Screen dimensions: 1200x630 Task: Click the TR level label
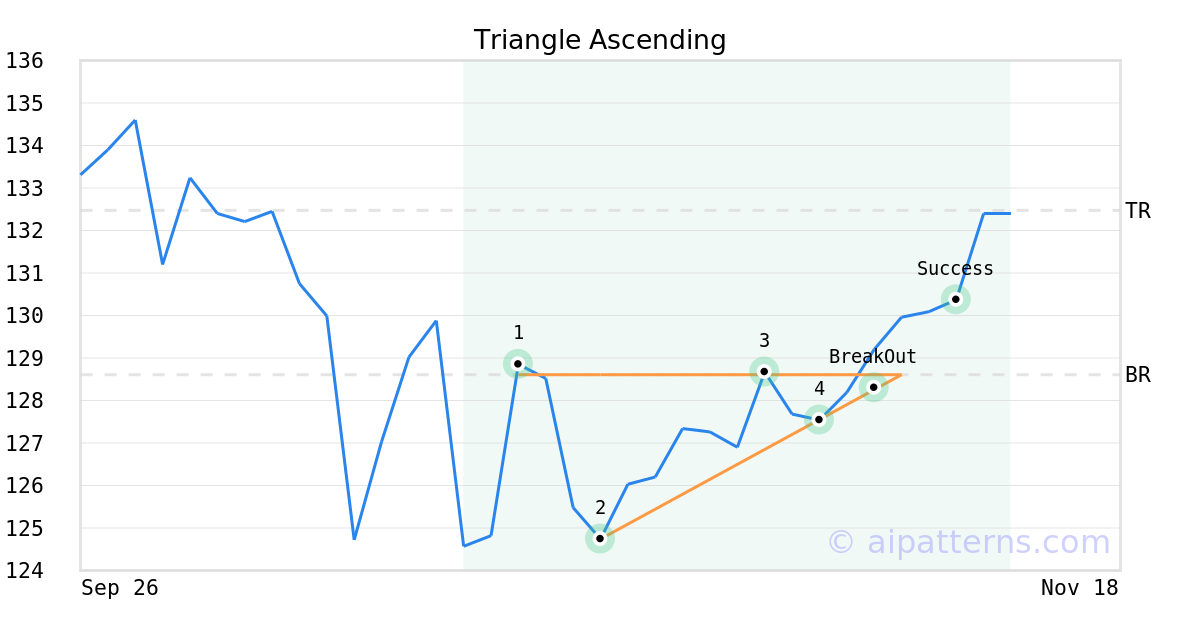(1138, 211)
